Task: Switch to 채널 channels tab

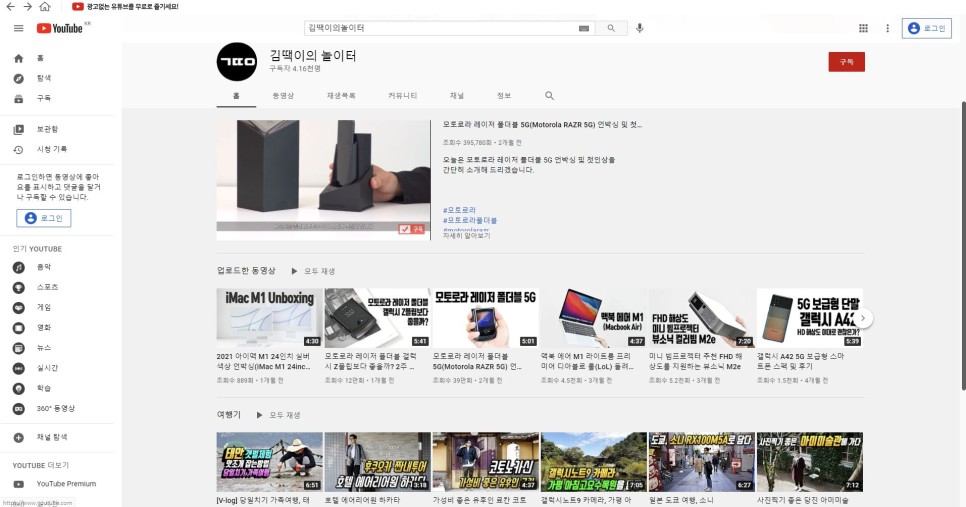Action: point(457,96)
